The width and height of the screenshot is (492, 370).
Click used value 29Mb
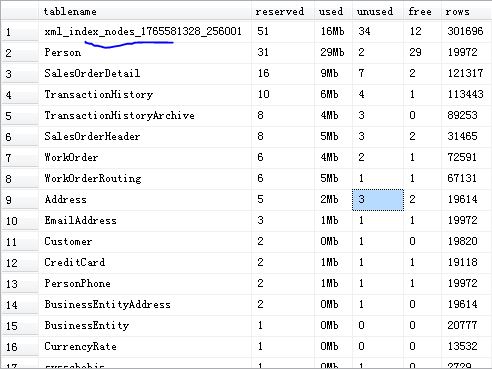pyautogui.click(x=333, y=53)
